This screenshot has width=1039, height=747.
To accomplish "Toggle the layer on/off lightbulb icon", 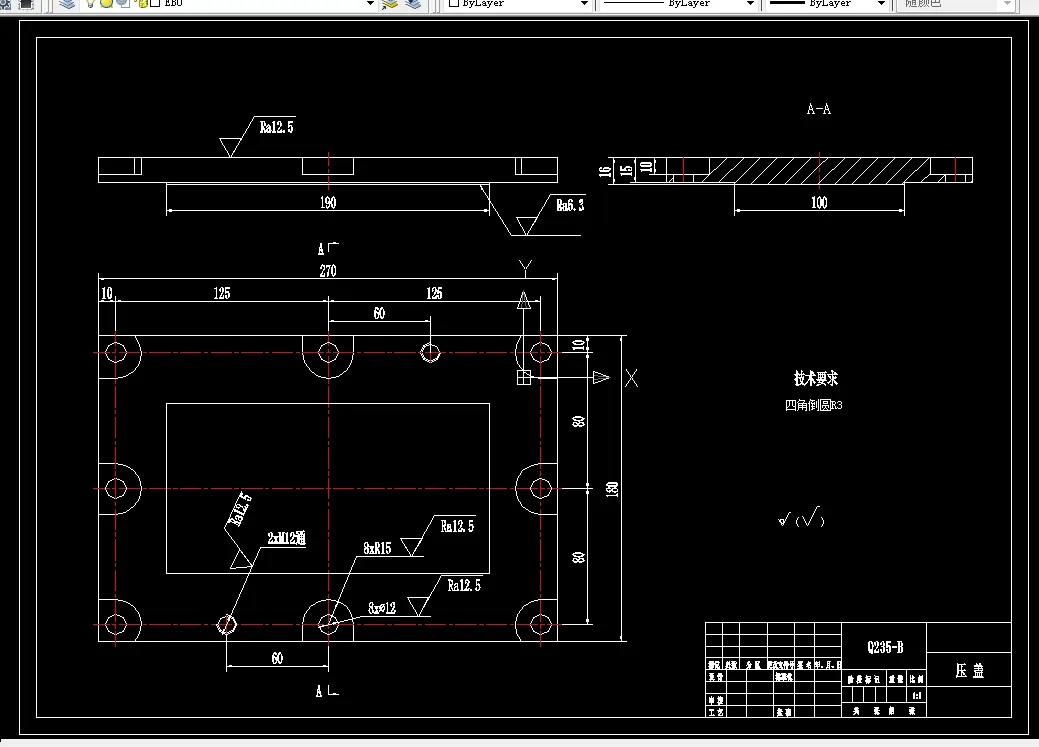I will 91,3.
